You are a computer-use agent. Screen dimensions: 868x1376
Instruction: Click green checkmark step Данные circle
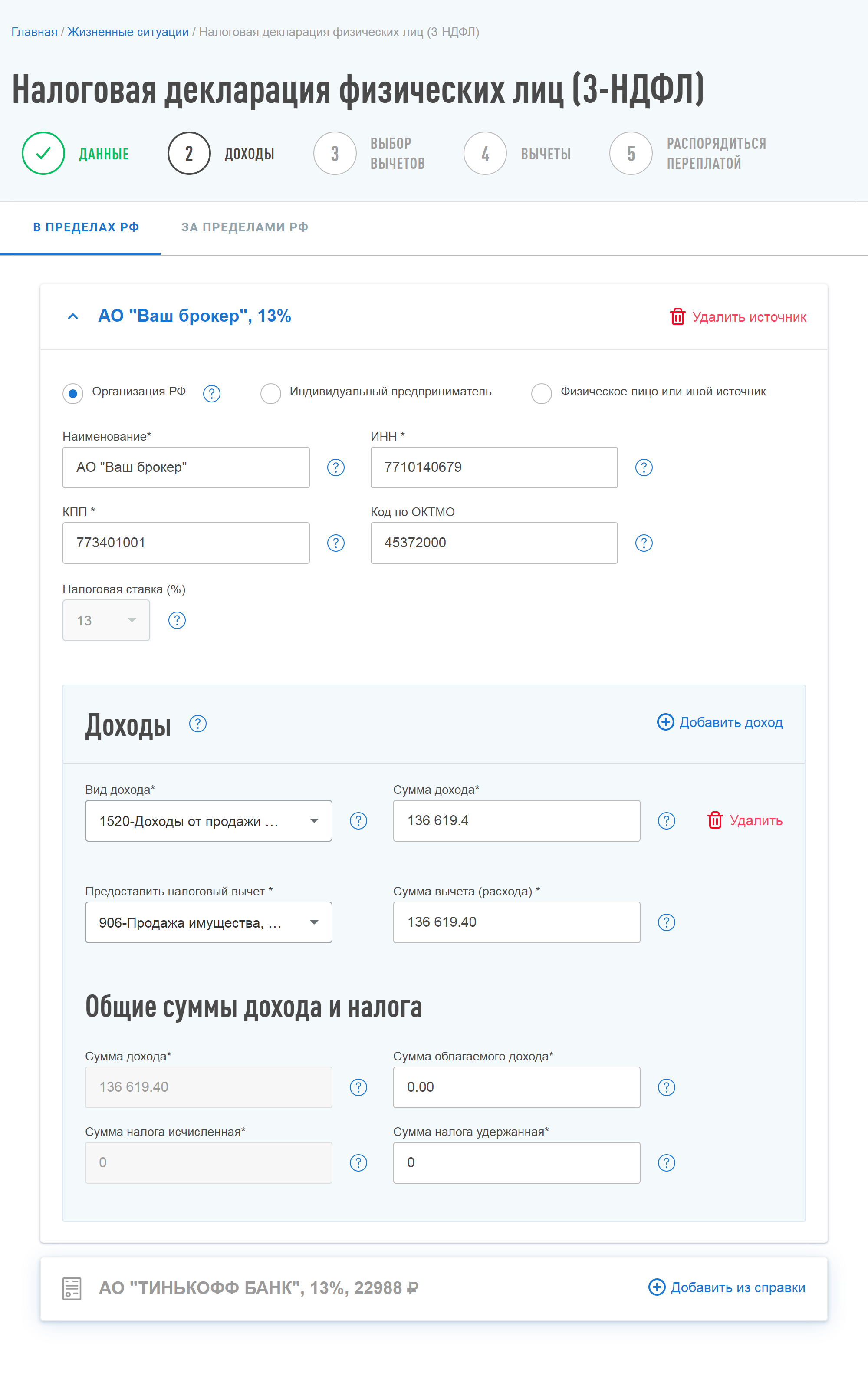pyautogui.click(x=43, y=153)
